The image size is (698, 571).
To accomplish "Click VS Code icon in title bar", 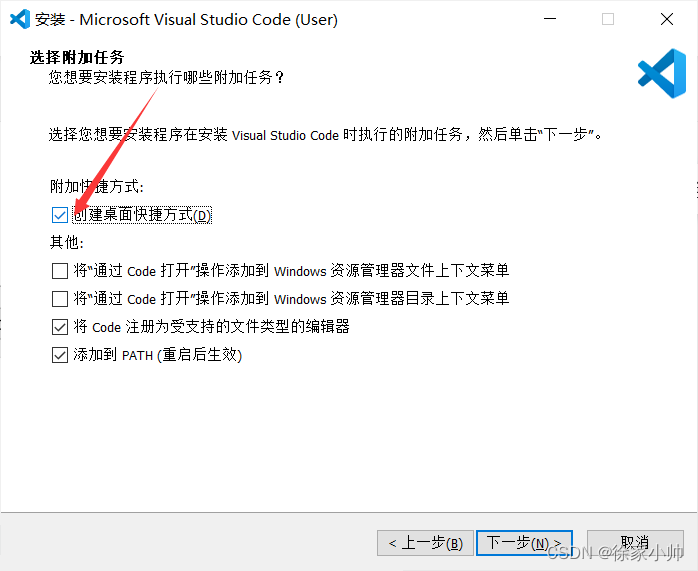I will click(x=20, y=19).
